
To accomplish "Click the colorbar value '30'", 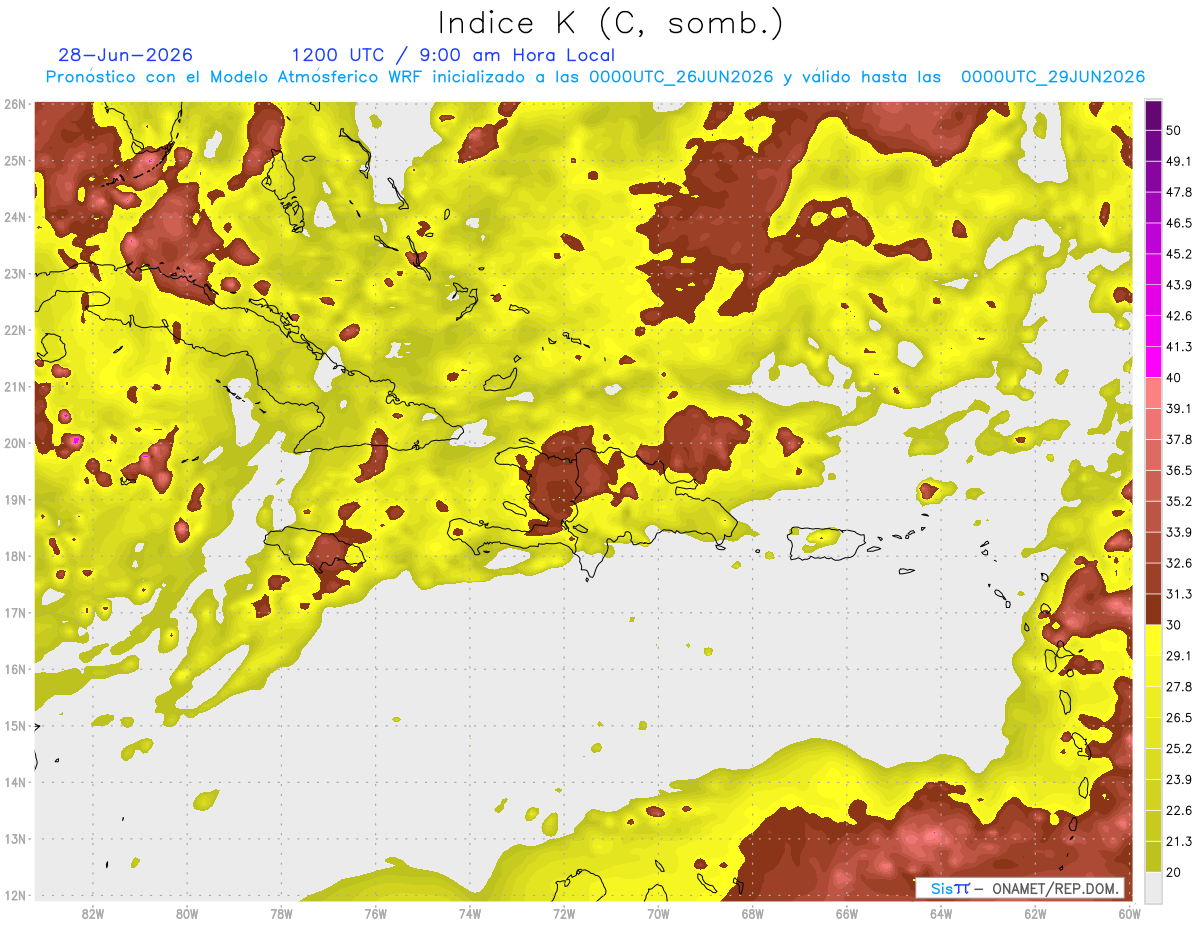I will (1175, 625).
